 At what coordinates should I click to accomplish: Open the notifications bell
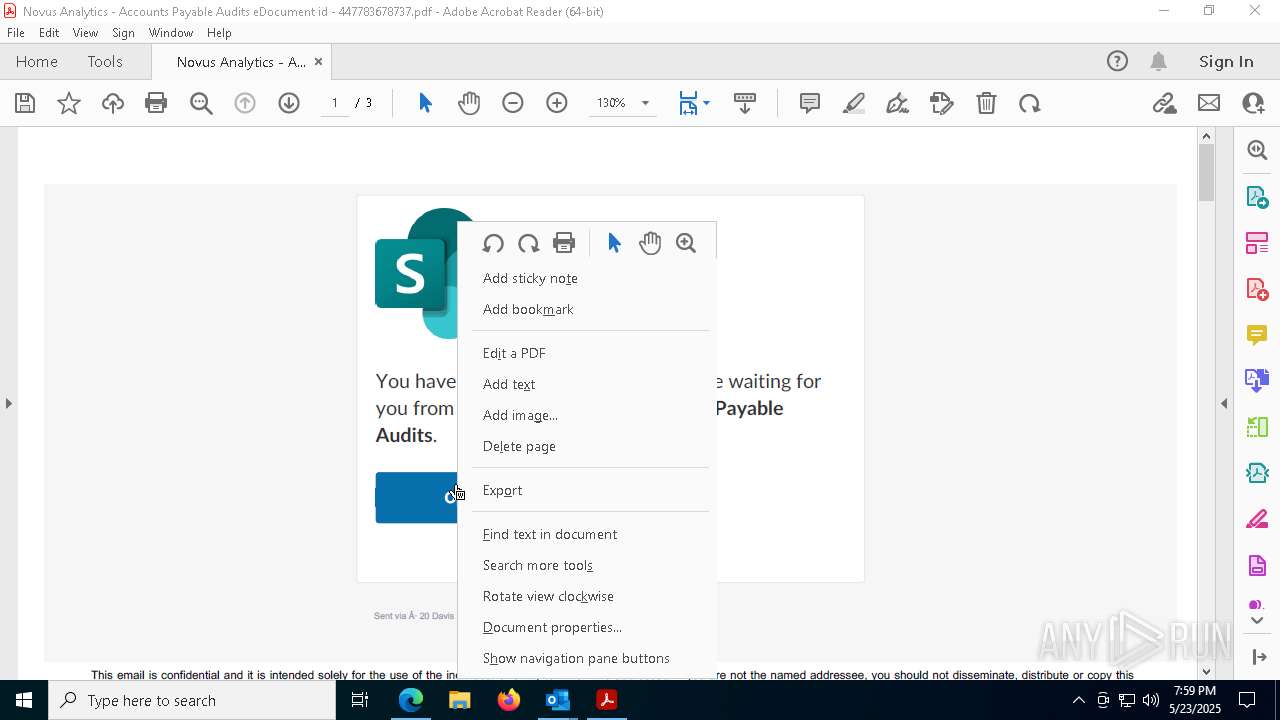coord(1159,61)
